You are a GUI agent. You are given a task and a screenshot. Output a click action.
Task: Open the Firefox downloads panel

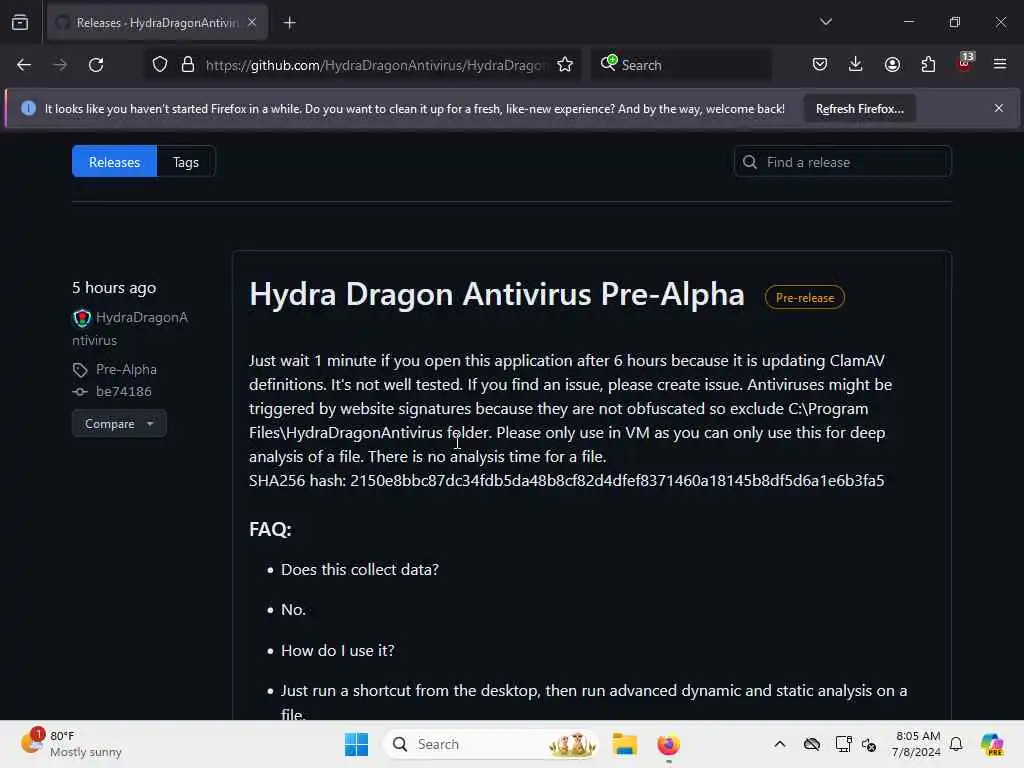[856, 65]
